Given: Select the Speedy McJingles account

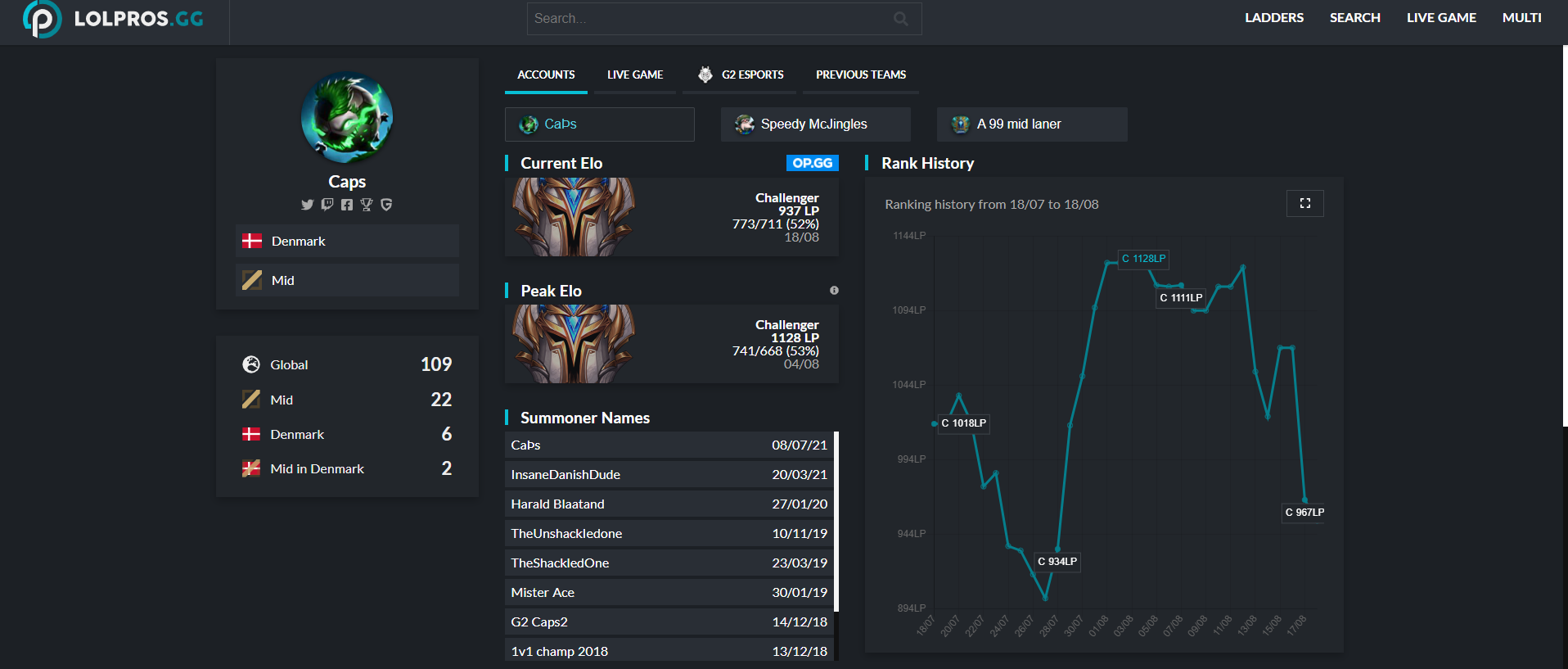Looking at the screenshot, I should click(815, 124).
